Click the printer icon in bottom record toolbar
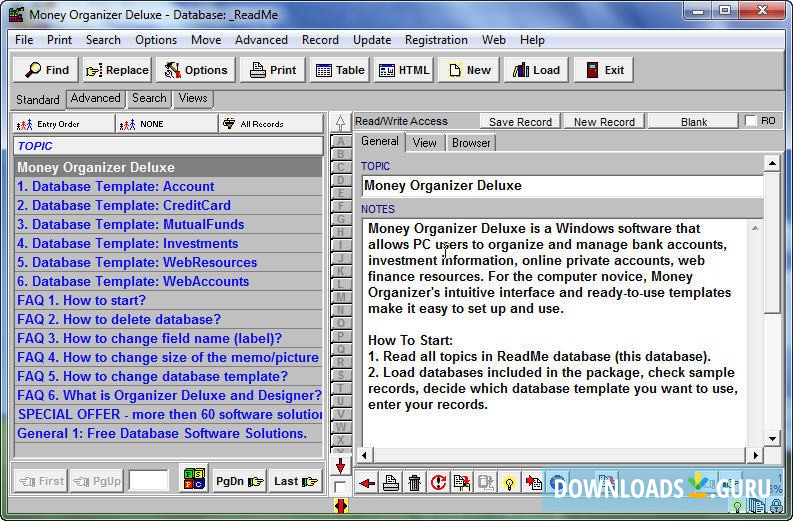The image size is (793, 521). [x=390, y=483]
